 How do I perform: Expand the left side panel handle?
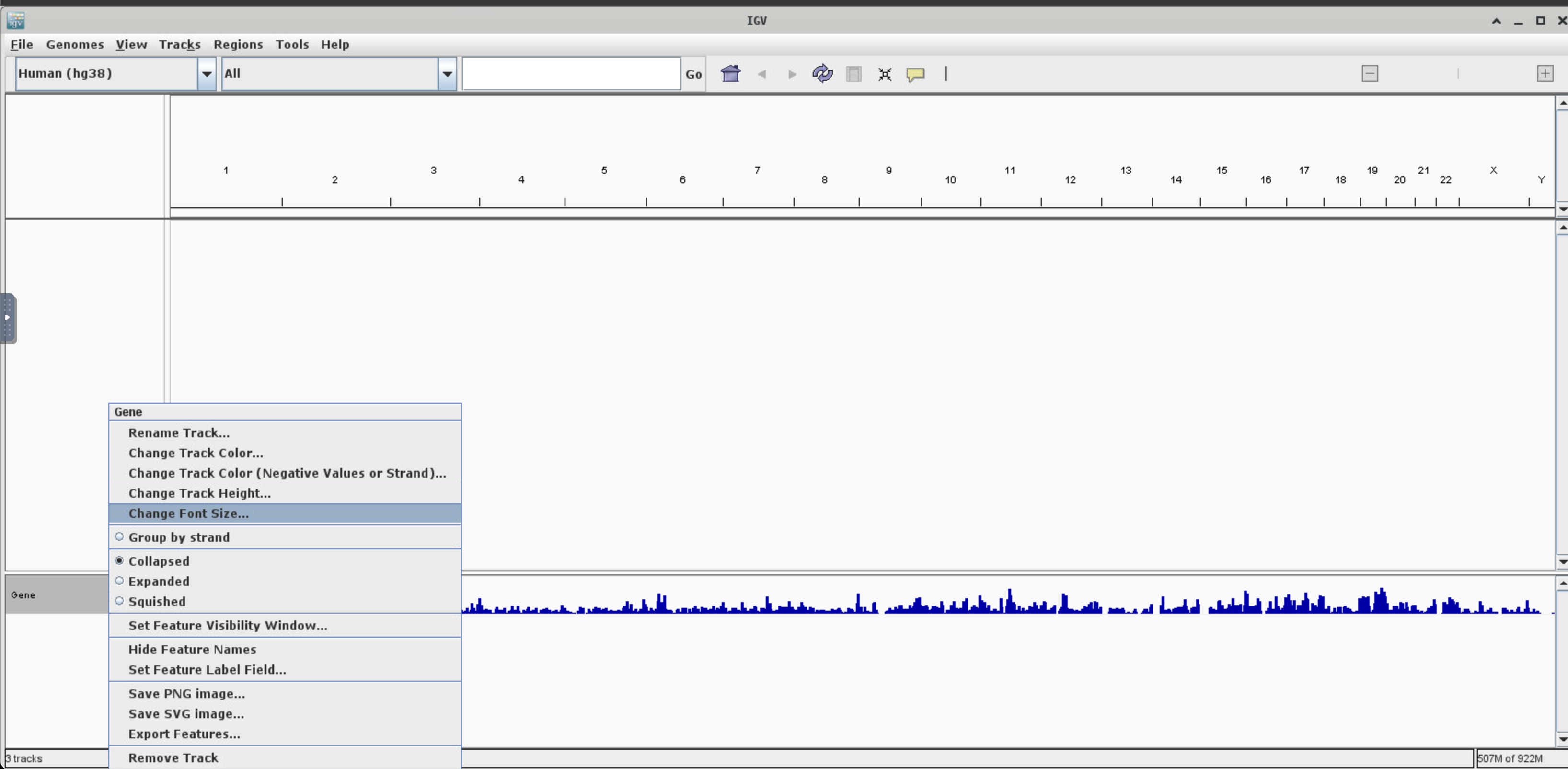pyautogui.click(x=8, y=318)
